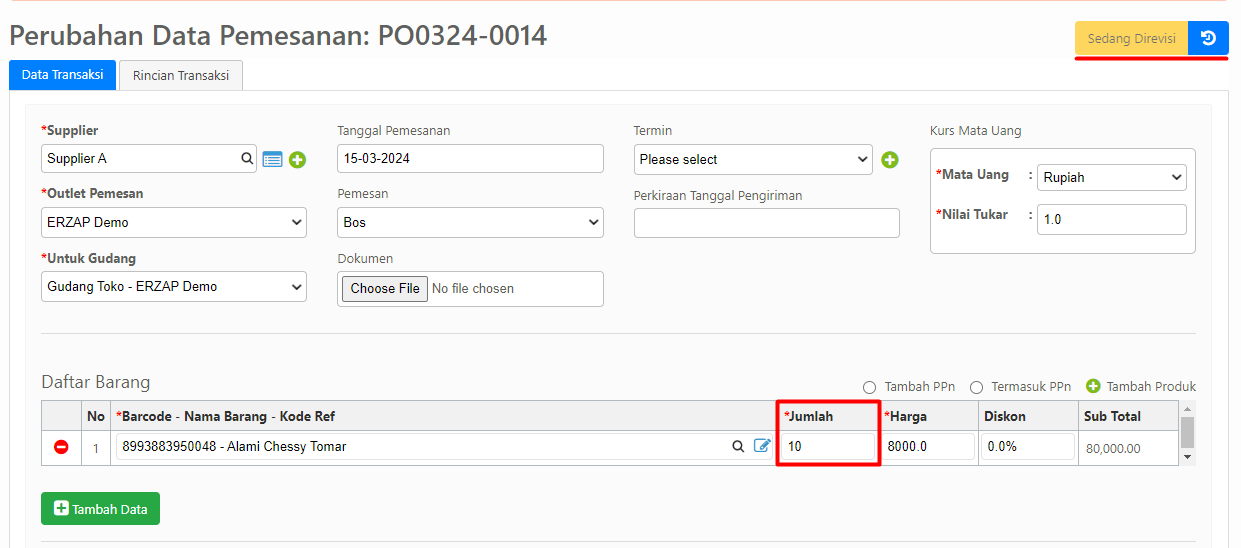Click the Jumlah field showing 10
1241x548 pixels.
829,446
